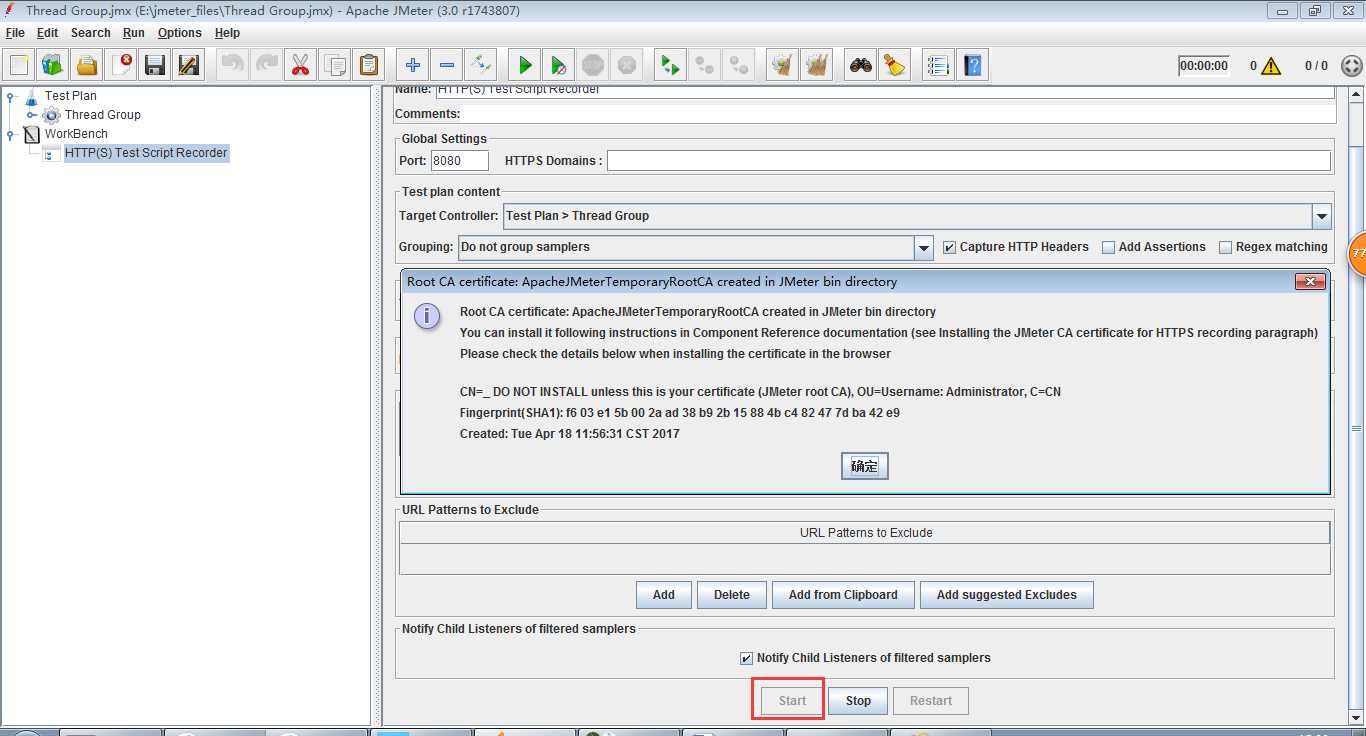Start the test with green play icon
This screenshot has height=736, width=1366.
(524, 65)
